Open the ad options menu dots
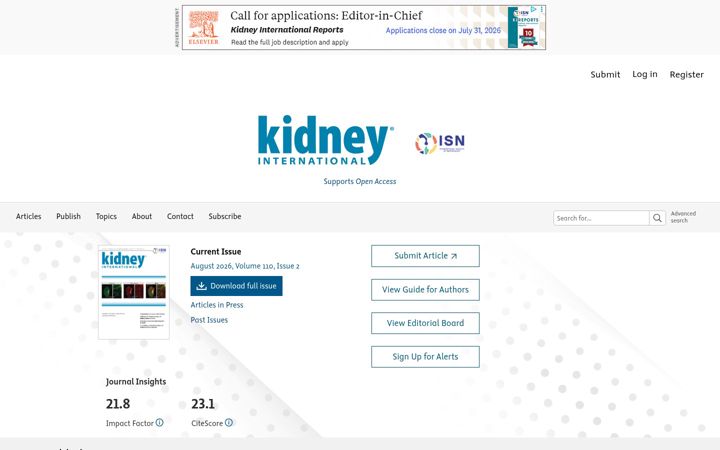Image resolution: width=720 pixels, height=450 pixels. pyautogui.click(x=542, y=9)
